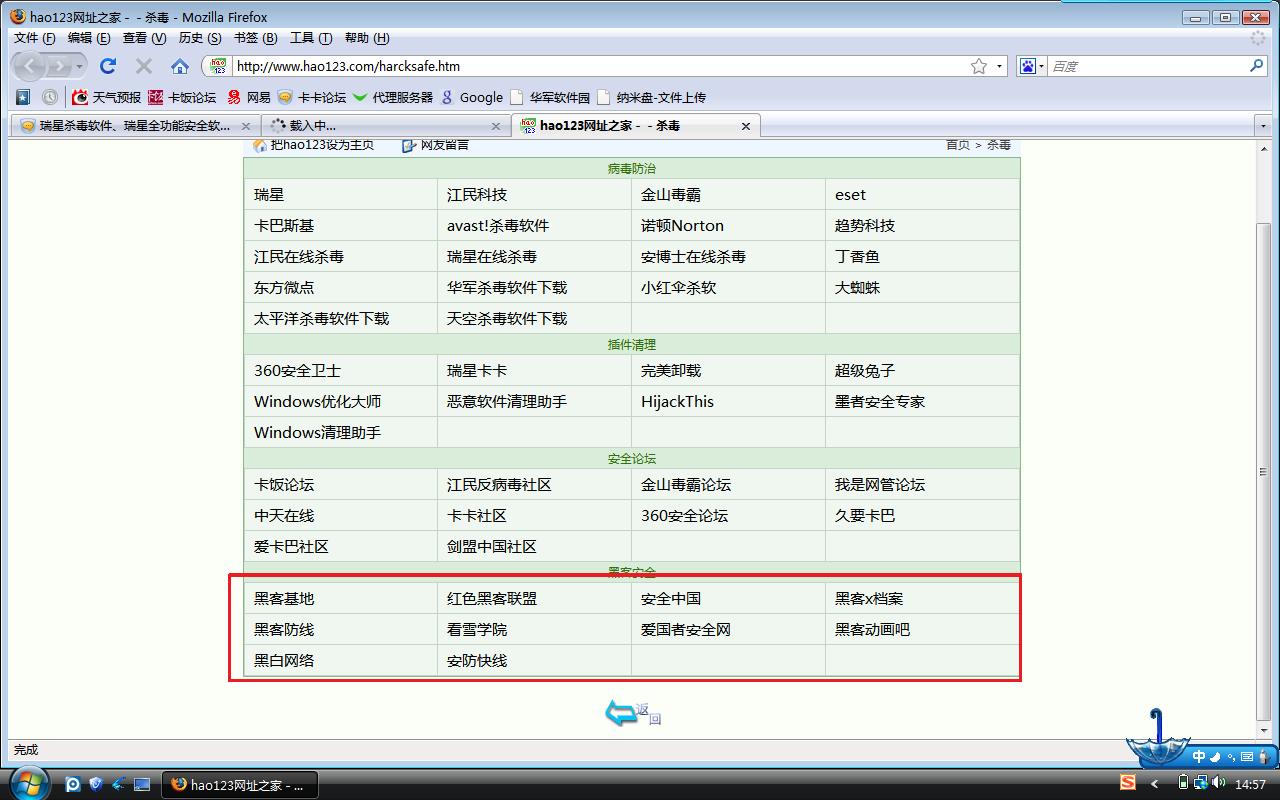This screenshot has width=1280, height=800.
Task: Open the 诺顿Norton link
Action: coord(682,226)
